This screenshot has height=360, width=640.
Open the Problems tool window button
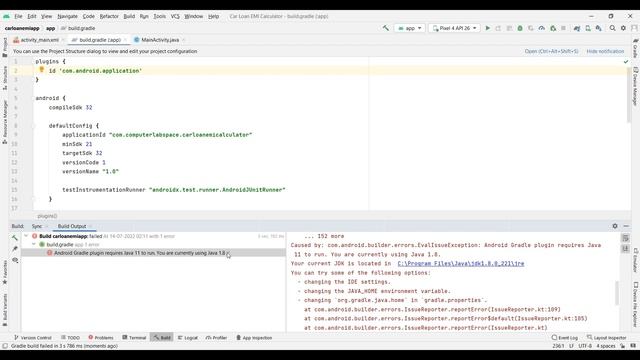coord(101,338)
